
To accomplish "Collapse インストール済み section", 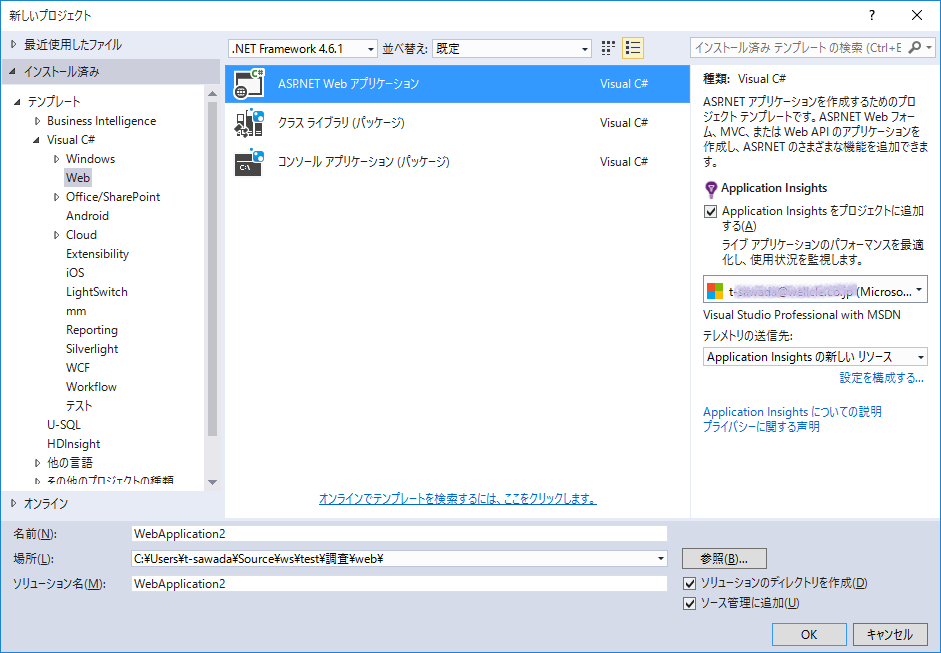I will click(x=13, y=71).
